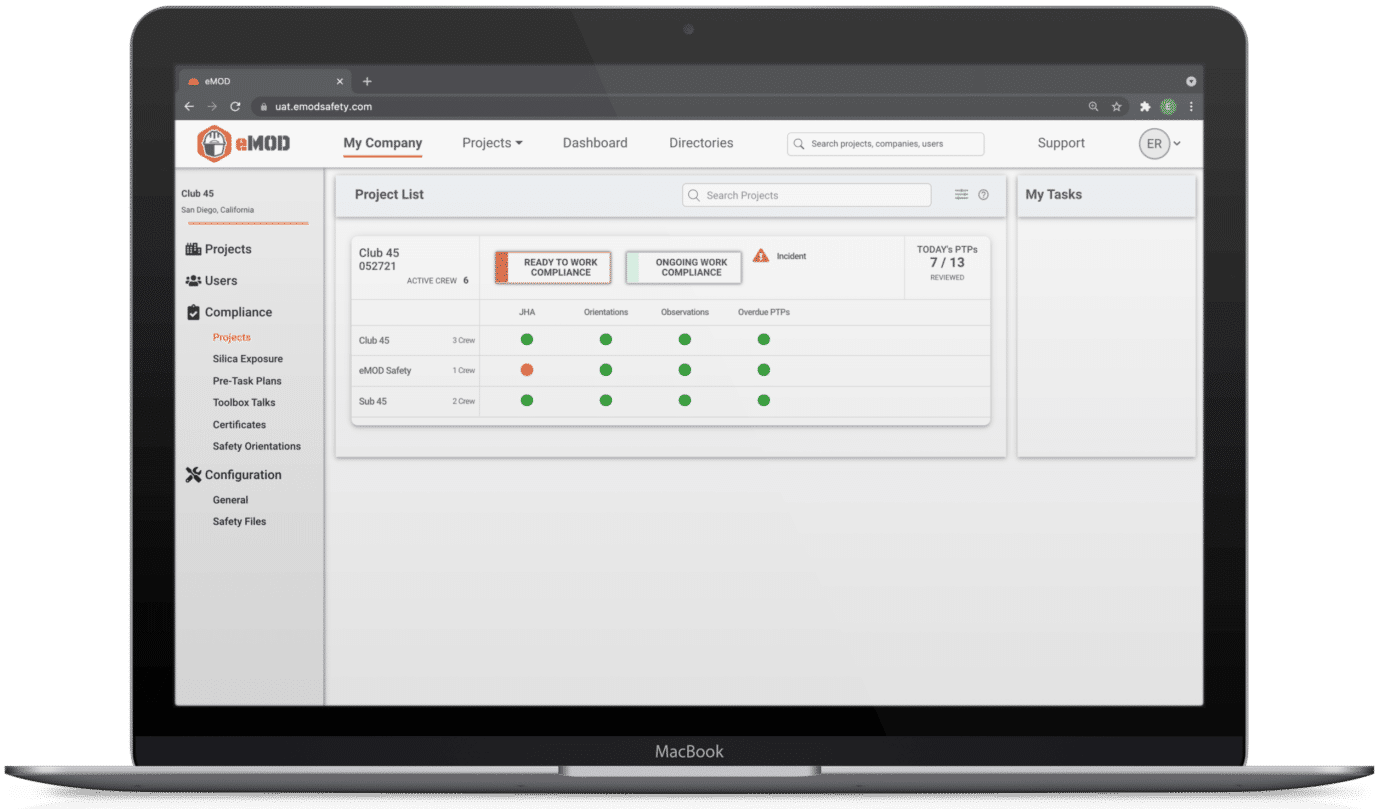
Task: Go to the Directories tab
Action: (x=701, y=143)
